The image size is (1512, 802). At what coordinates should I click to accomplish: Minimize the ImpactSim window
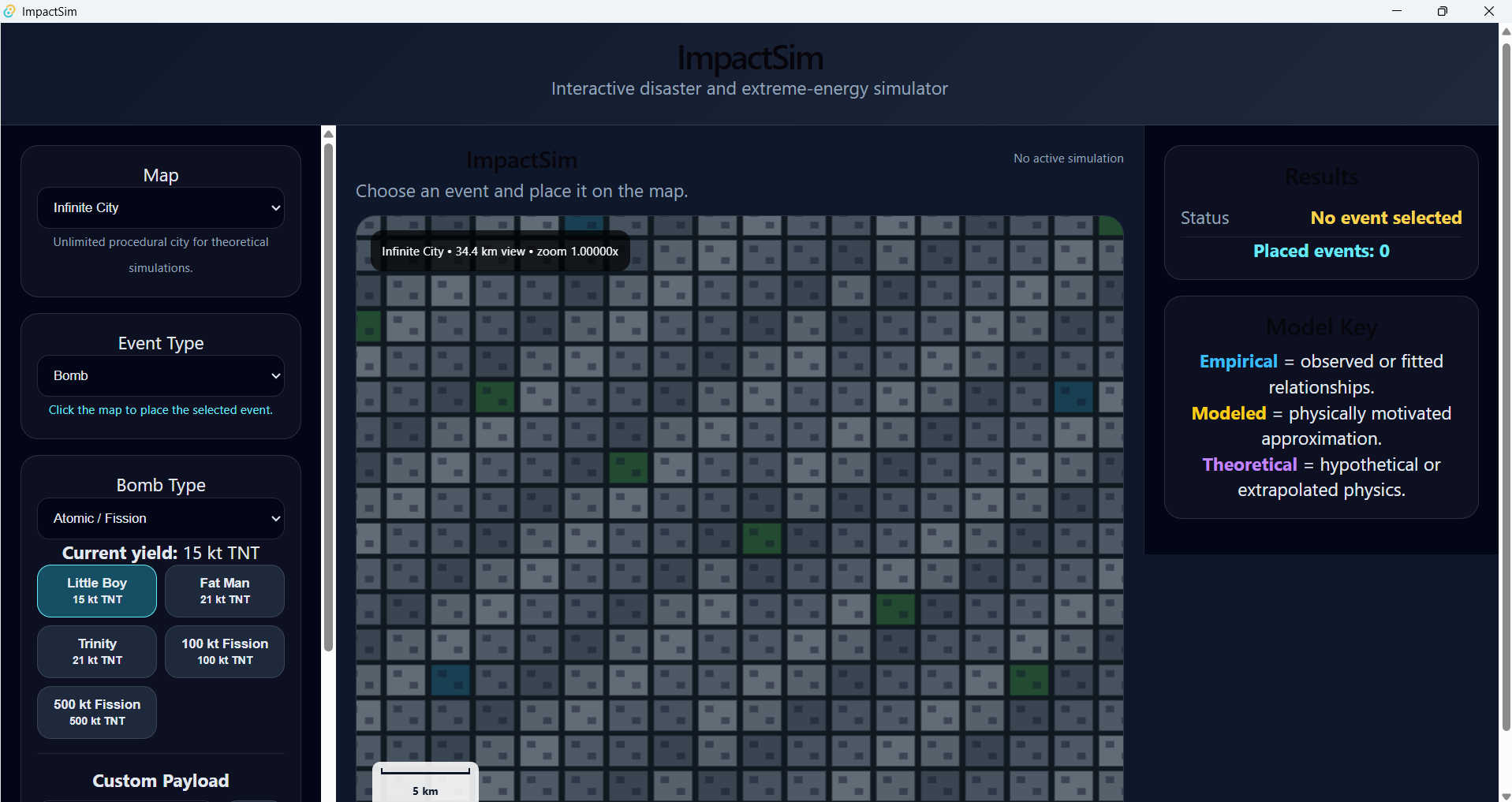point(1397,11)
